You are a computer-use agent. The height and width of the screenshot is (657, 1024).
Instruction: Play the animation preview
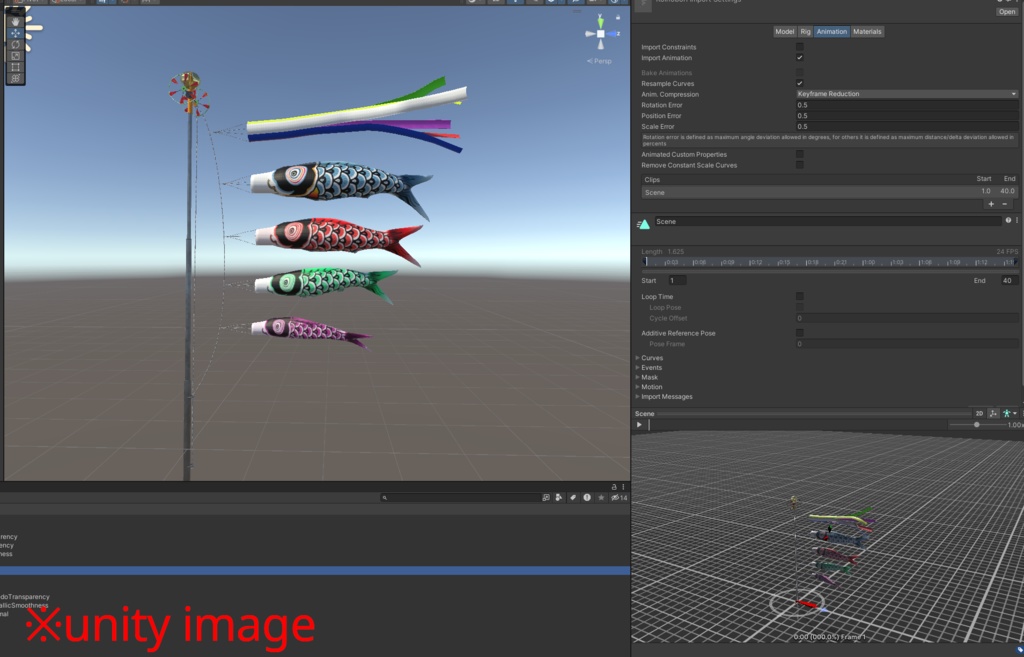639,425
